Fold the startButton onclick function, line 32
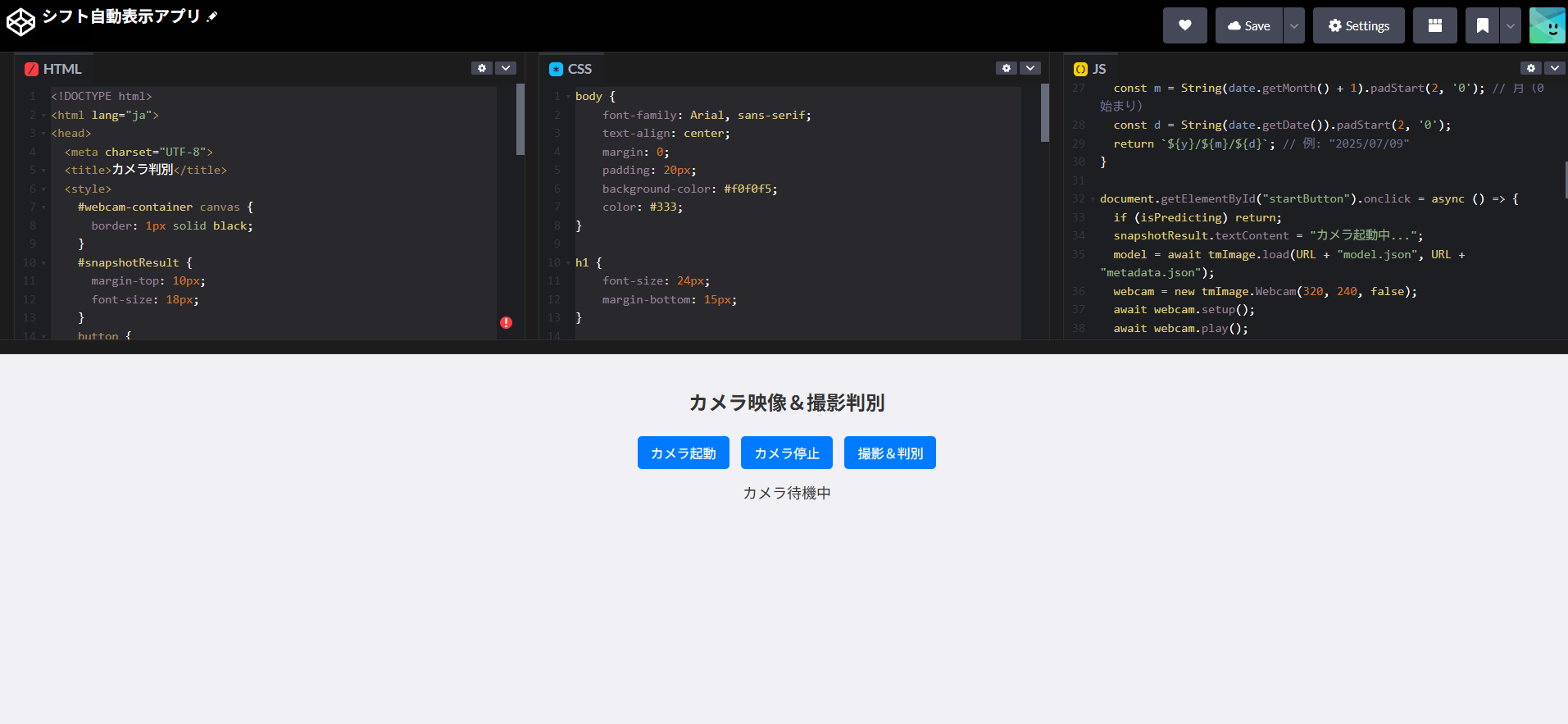Screen dimensions: 1568x724 pos(1093,199)
